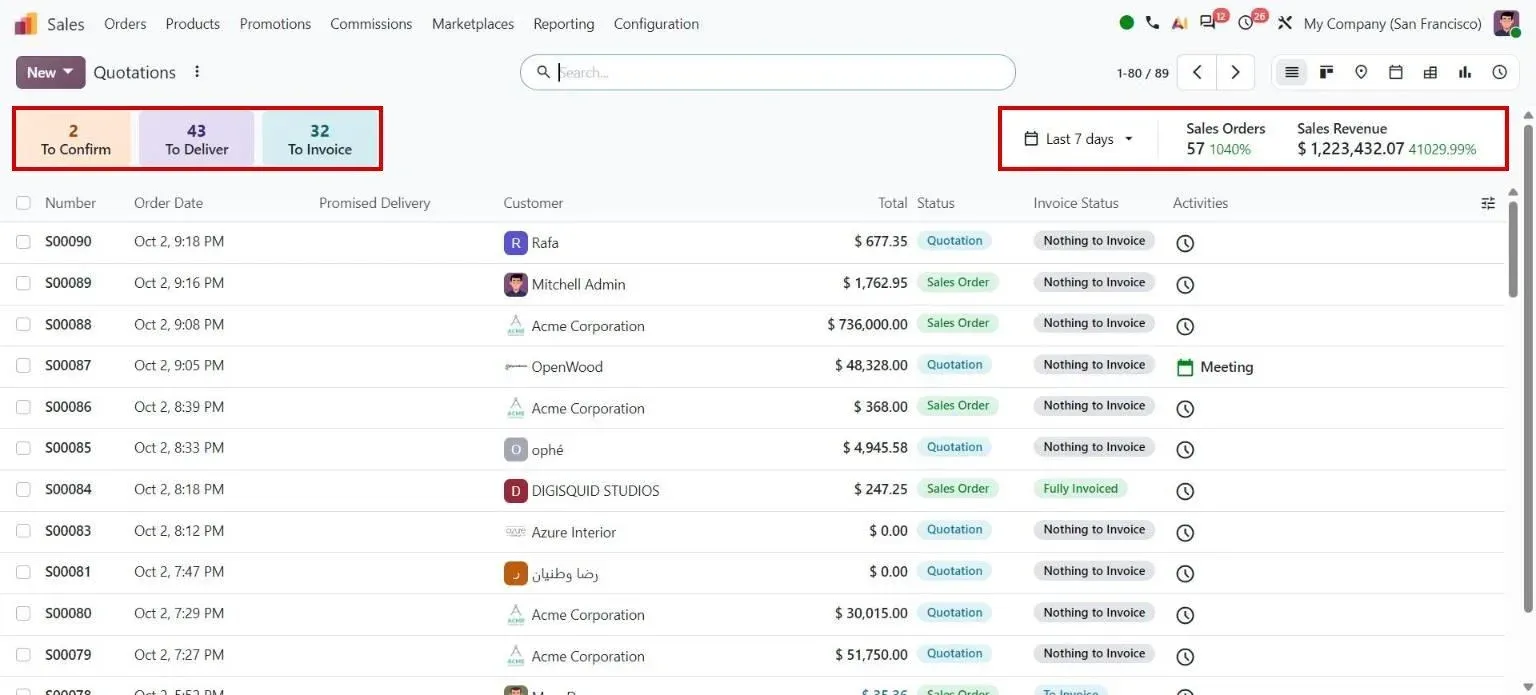This screenshot has height=695, width=1536.
Task: Open the Quotations actions kebab menu
Action: [197, 72]
